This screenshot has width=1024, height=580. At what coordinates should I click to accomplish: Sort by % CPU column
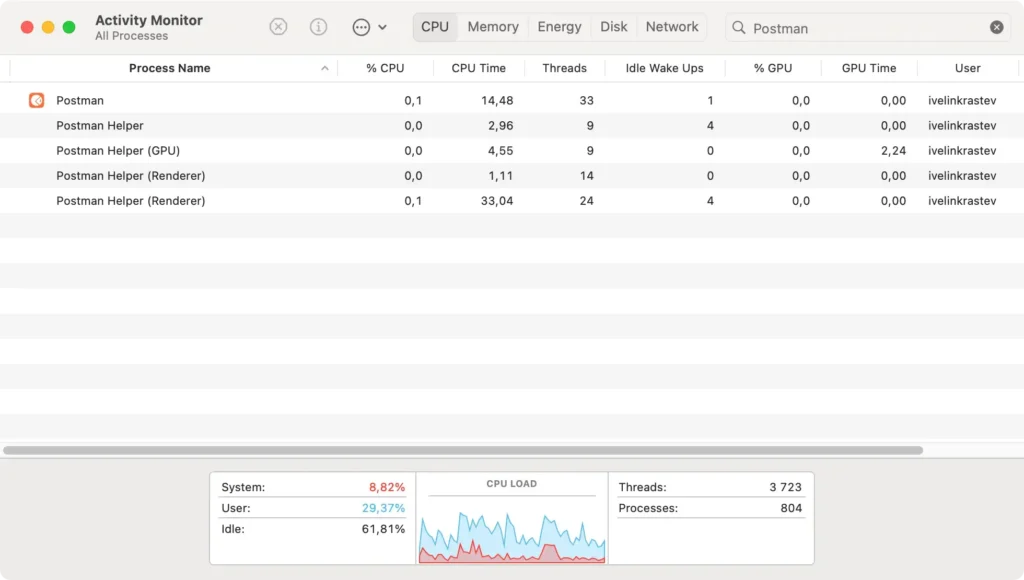click(385, 68)
